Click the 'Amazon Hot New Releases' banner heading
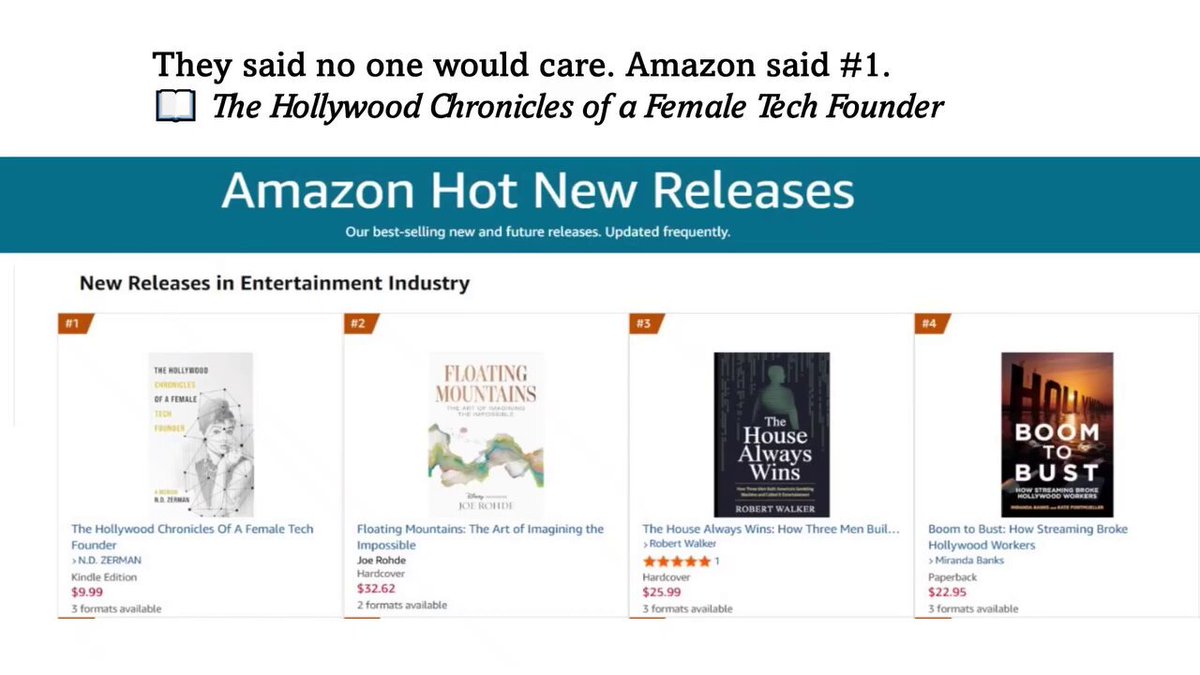Screen dimensions: 1200x675 (537, 190)
